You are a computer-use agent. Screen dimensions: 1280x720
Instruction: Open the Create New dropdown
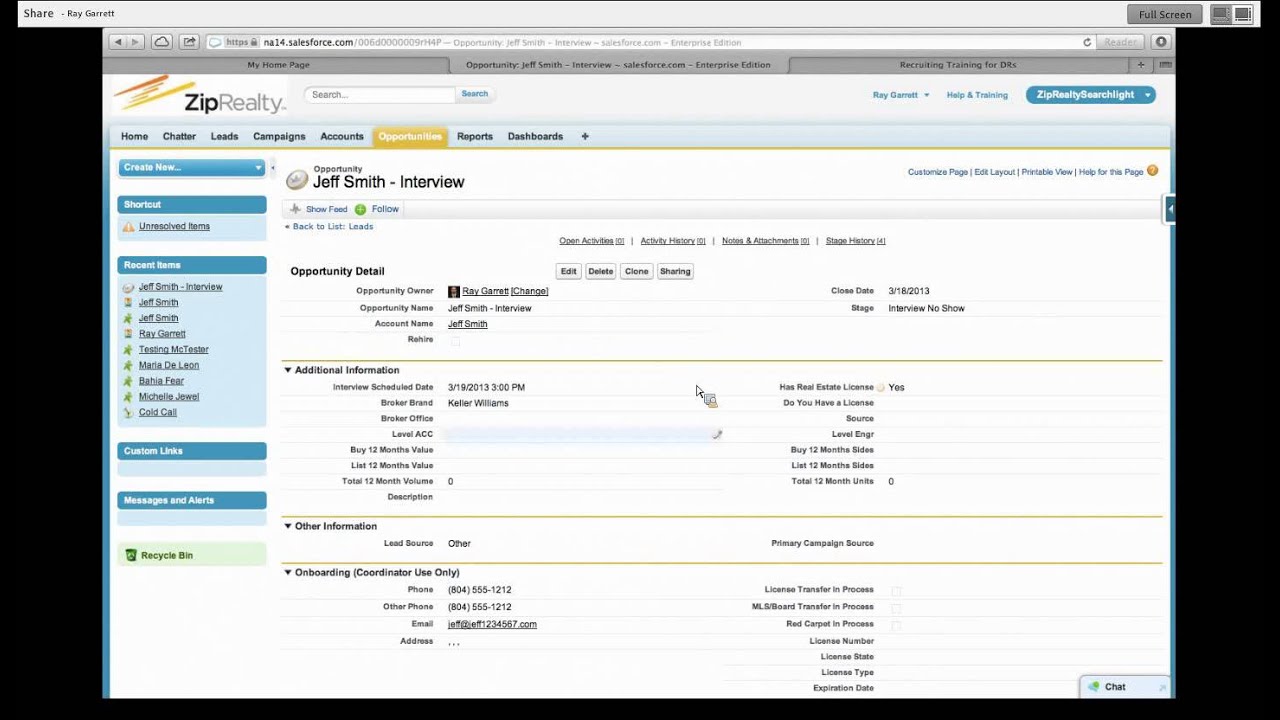pyautogui.click(x=191, y=167)
